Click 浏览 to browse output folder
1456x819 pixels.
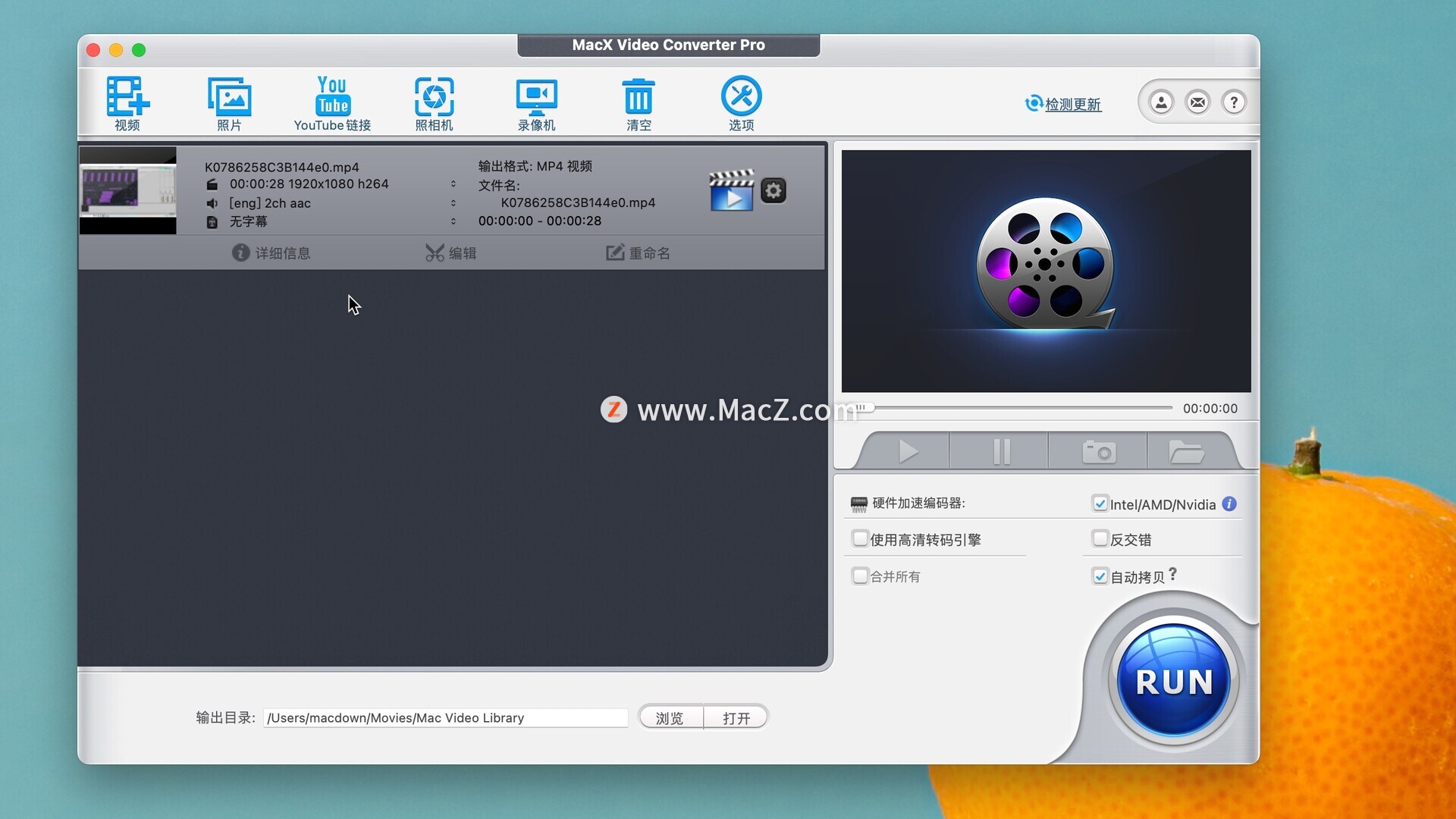click(670, 717)
